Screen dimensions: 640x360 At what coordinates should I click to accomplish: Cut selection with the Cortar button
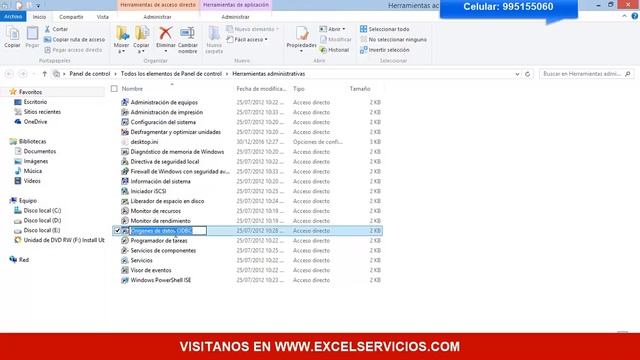tap(56, 29)
